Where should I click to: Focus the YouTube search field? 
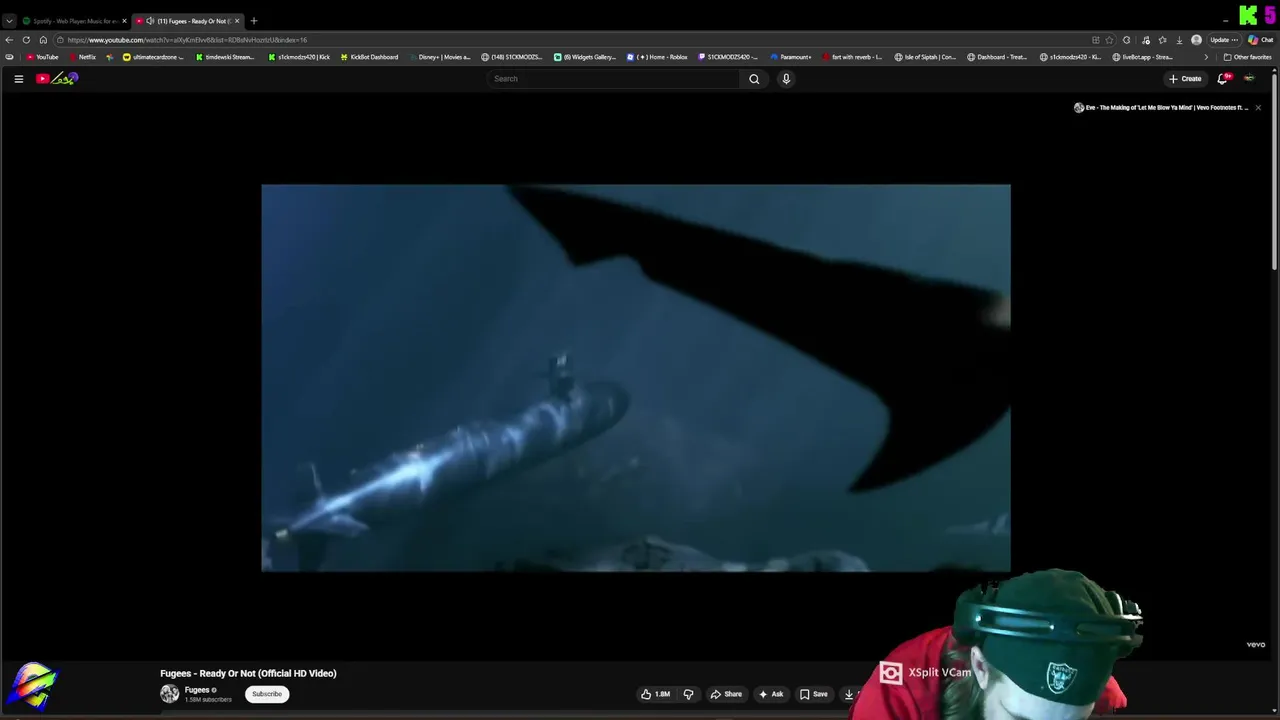tap(614, 79)
